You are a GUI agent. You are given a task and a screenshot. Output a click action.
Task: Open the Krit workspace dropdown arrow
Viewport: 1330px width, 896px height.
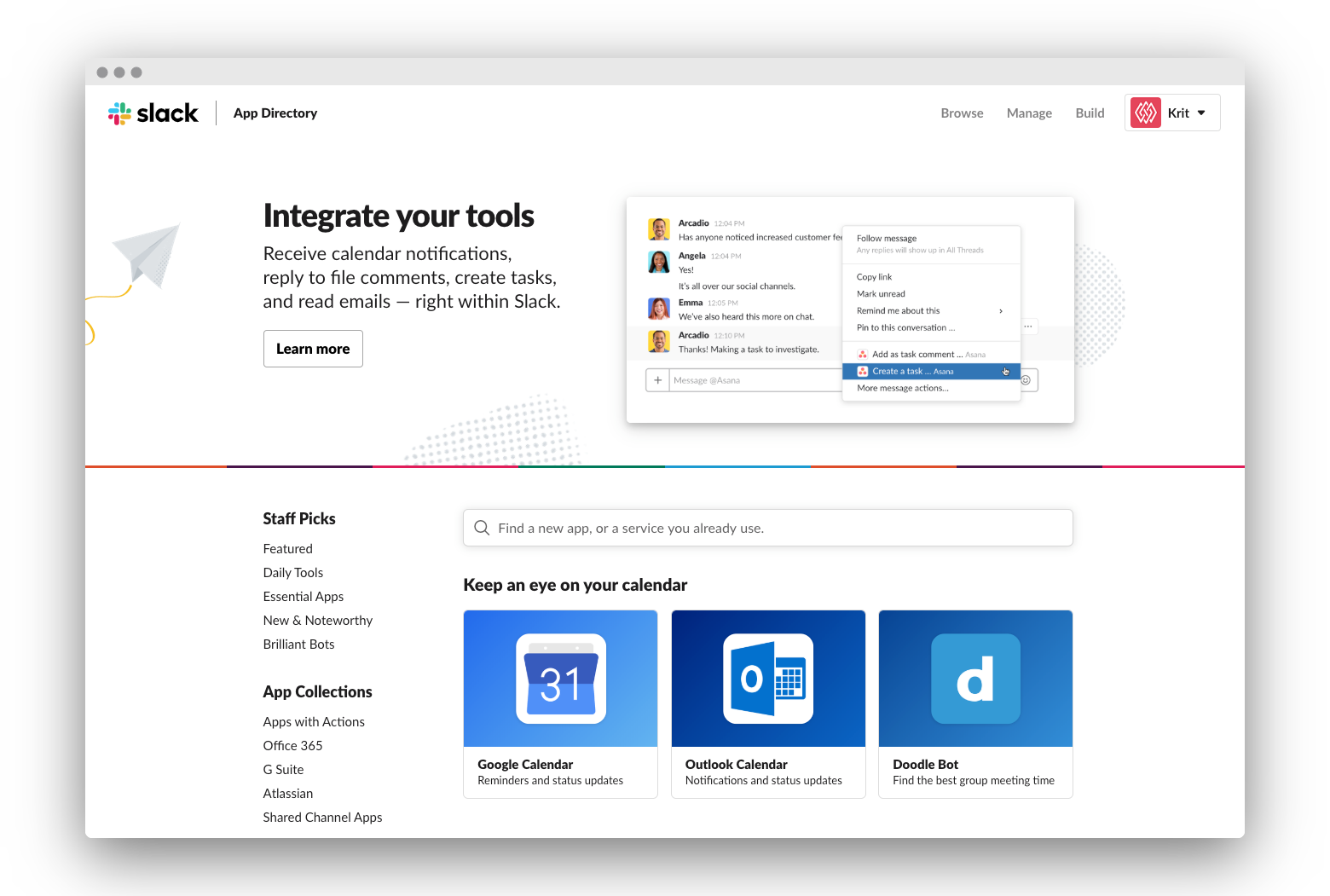(x=1201, y=113)
